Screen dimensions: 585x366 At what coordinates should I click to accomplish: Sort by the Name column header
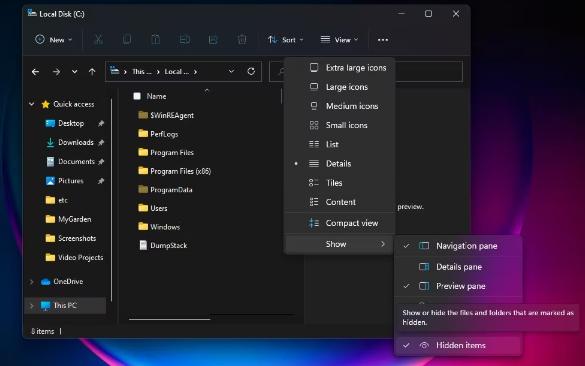click(x=156, y=96)
